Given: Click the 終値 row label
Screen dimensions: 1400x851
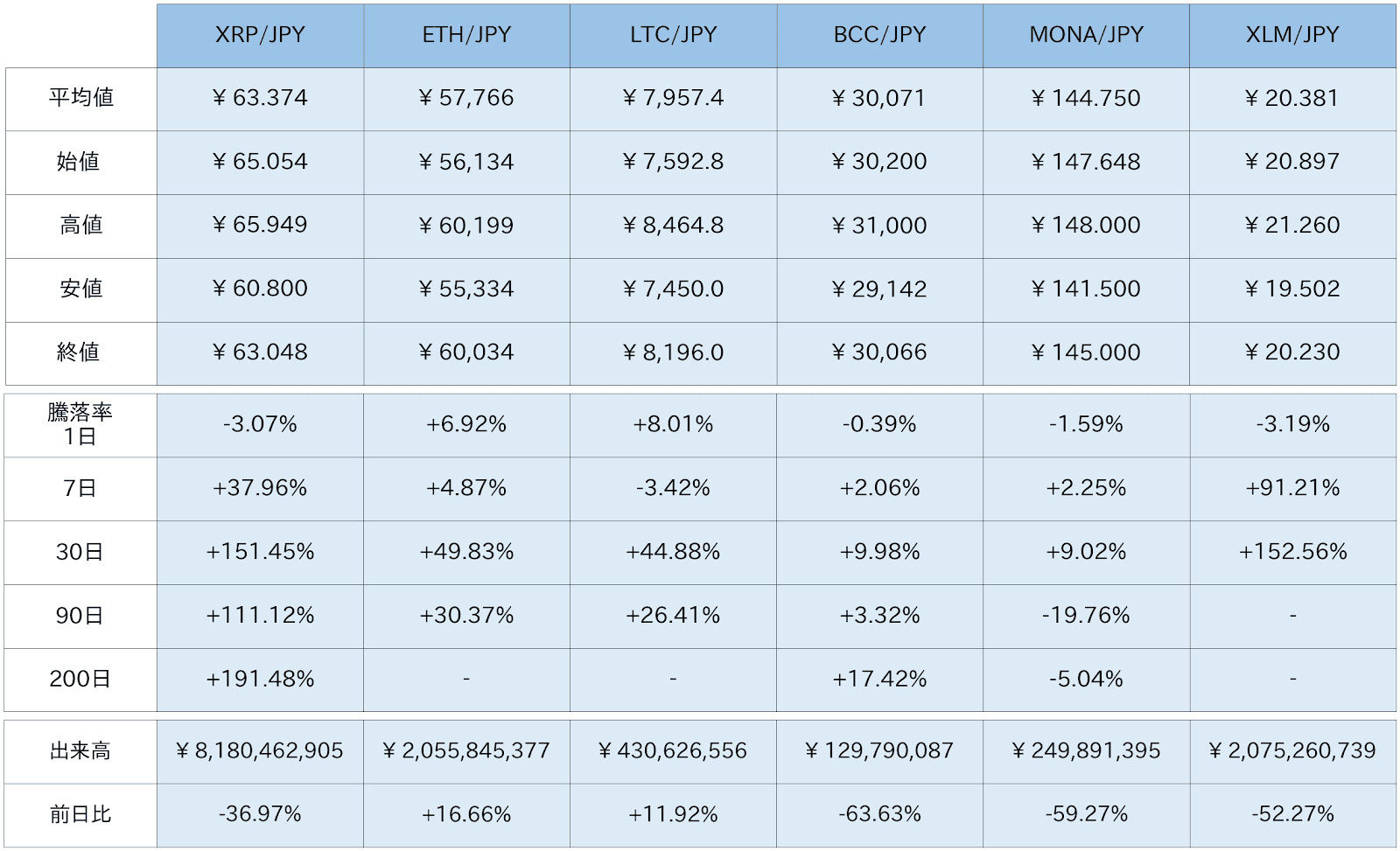Looking at the screenshot, I should (80, 352).
